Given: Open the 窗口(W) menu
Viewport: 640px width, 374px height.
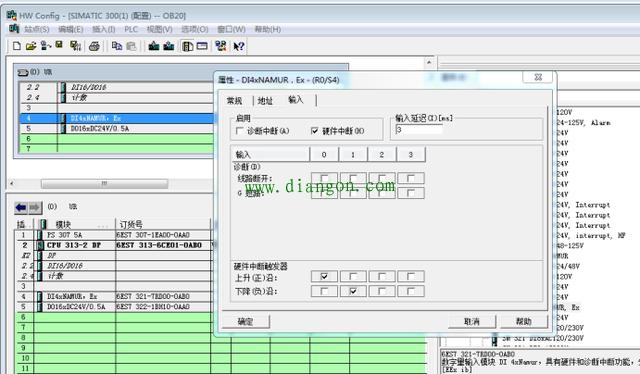Looking at the screenshot, I should pos(231,29).
